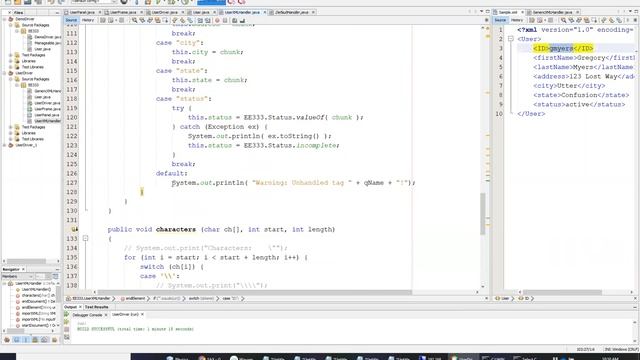This screenshot has width=640, height=360.
Task: Open the UserDriver.java editor tab
Action: coord(165,12)
